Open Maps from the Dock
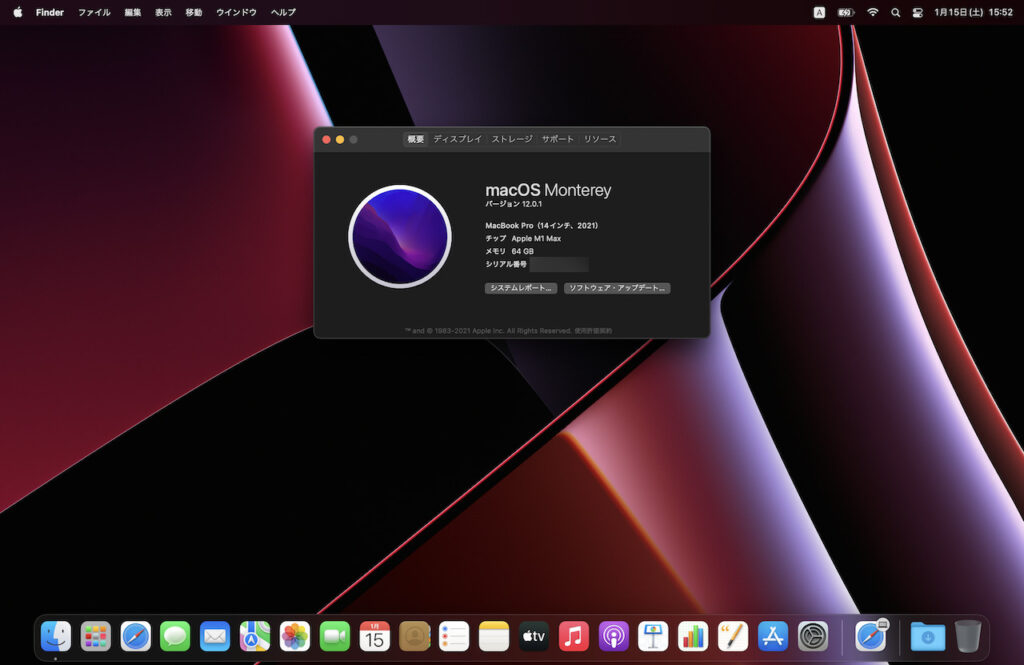The height and width of the screenshot is (665, 1024). 255,636
